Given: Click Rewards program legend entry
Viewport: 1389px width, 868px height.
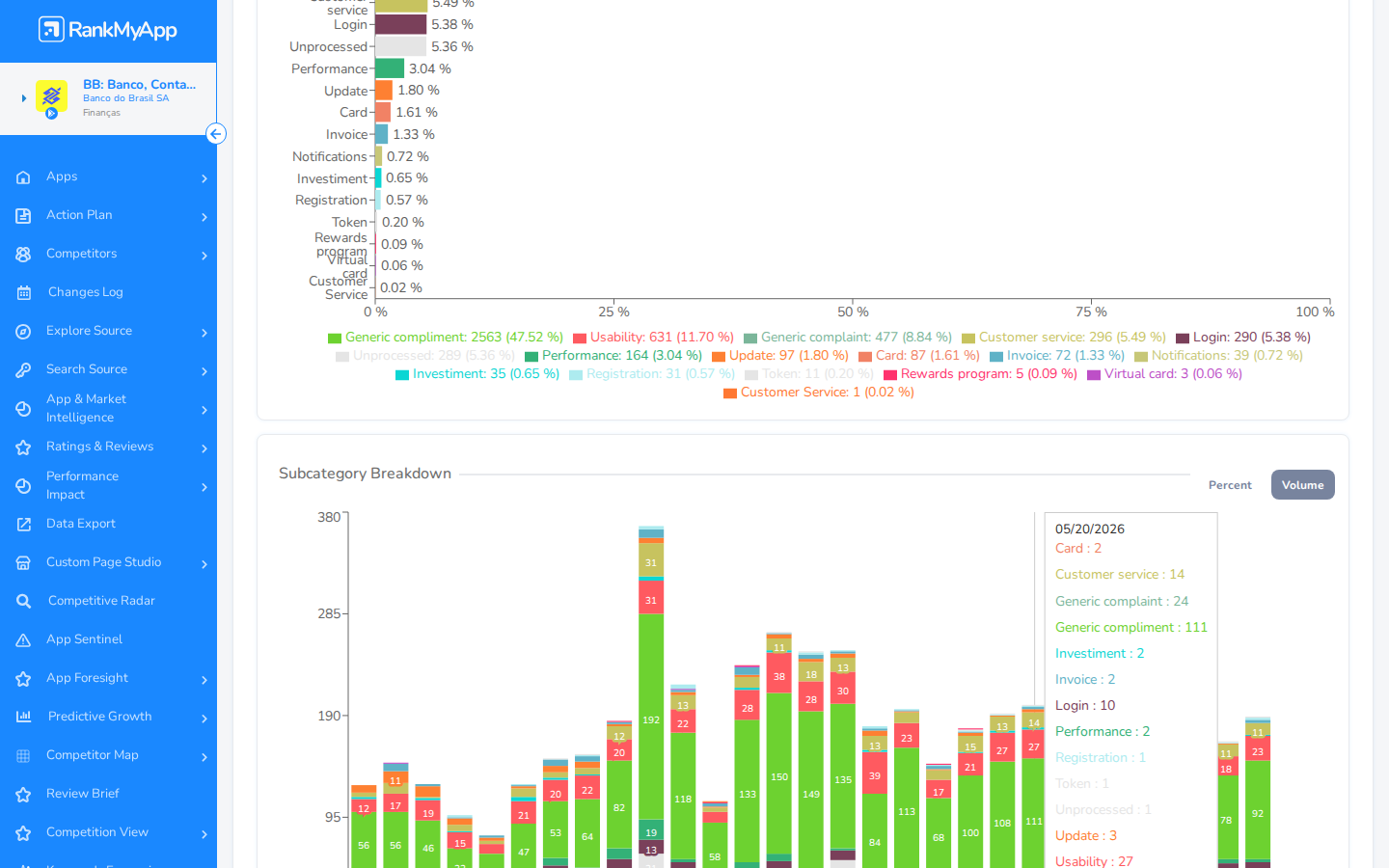Looking at the screenshot, I should (x=980, y=374).
